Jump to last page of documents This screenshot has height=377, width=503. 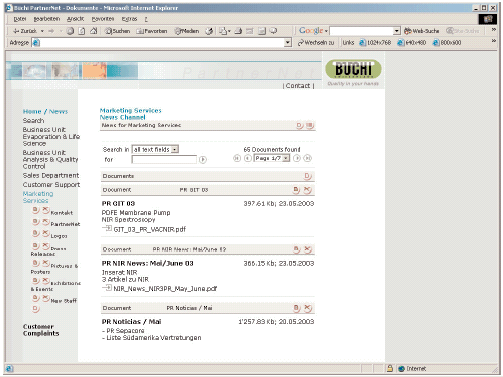(307, 158)
